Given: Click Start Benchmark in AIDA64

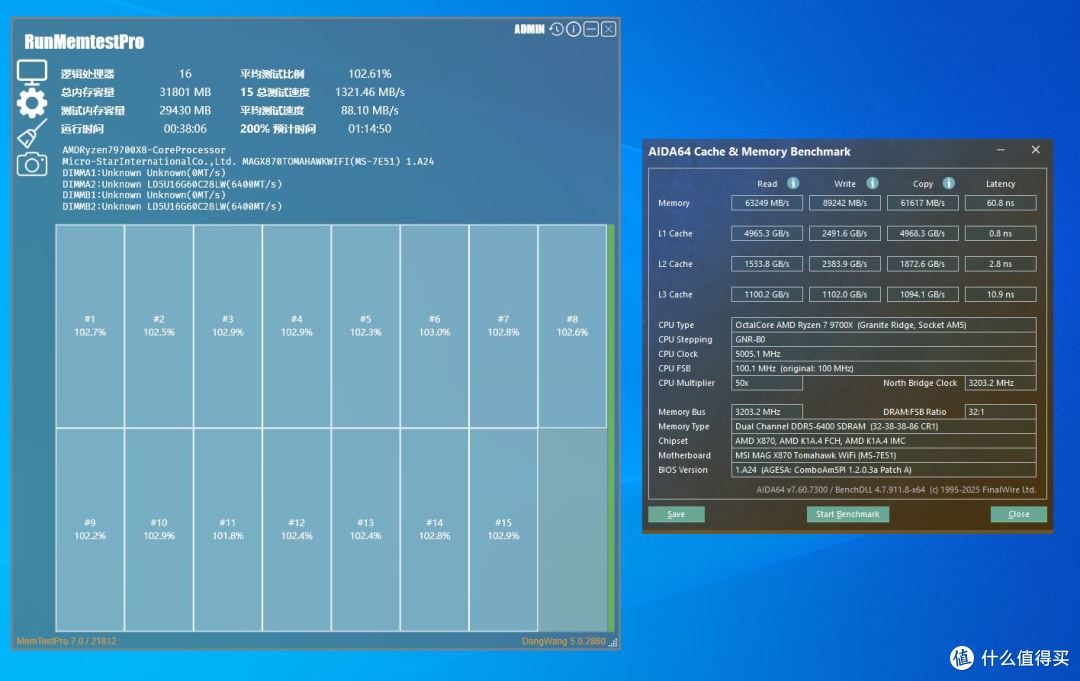Looking at the screenshot, I should pos(847,514).
